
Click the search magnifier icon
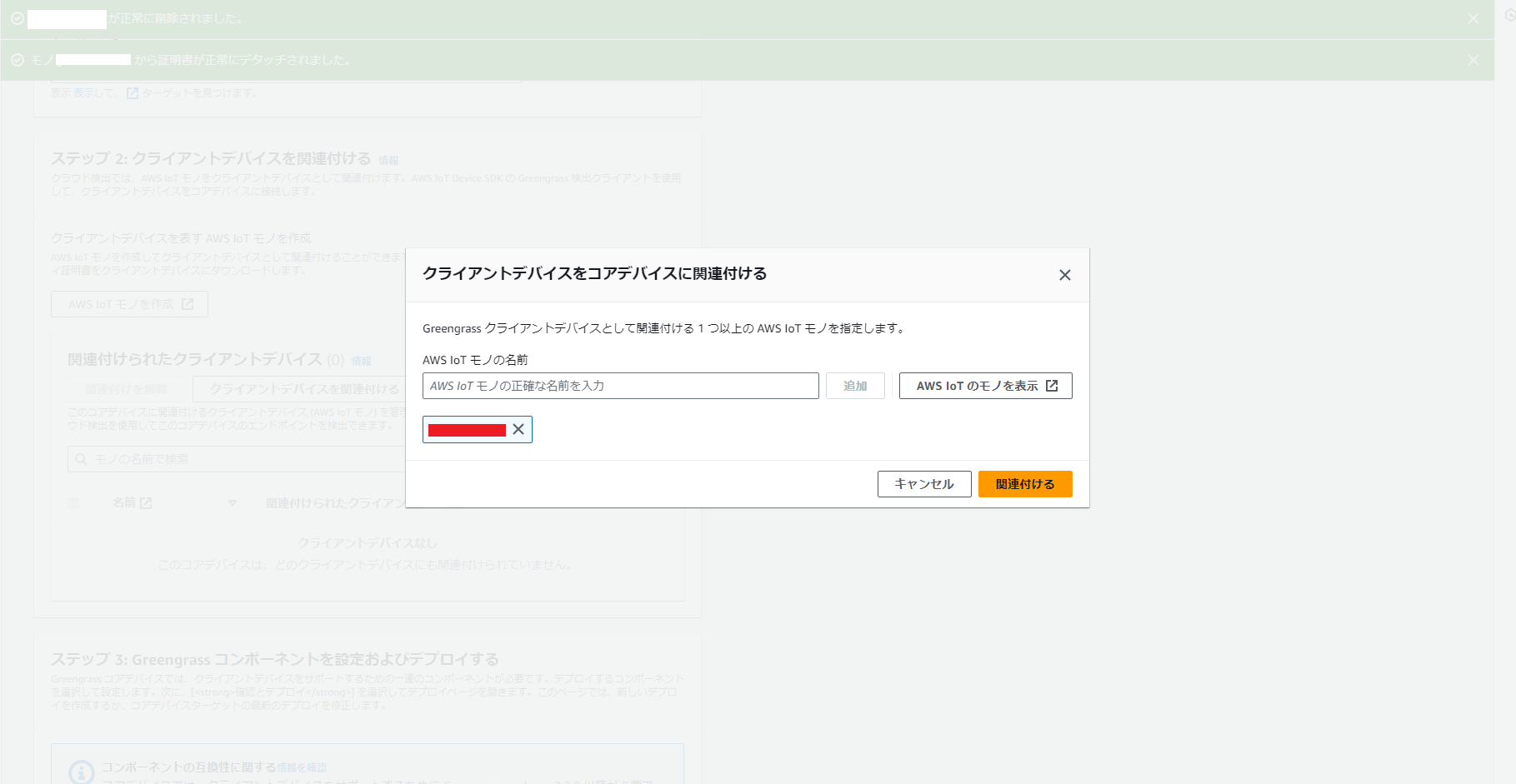(80, 458)
